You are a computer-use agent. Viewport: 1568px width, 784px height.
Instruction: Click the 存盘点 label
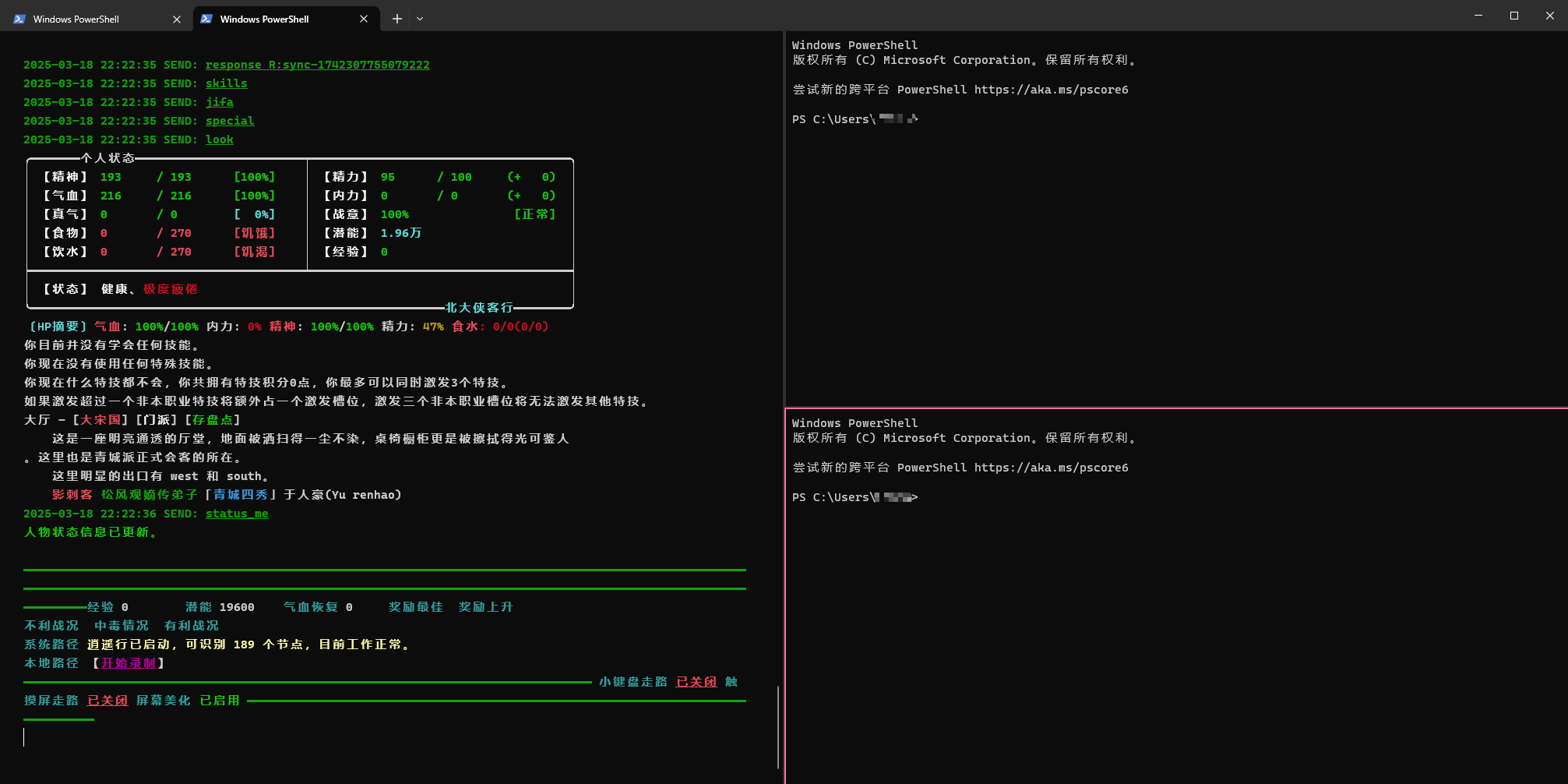pos(213,420)
